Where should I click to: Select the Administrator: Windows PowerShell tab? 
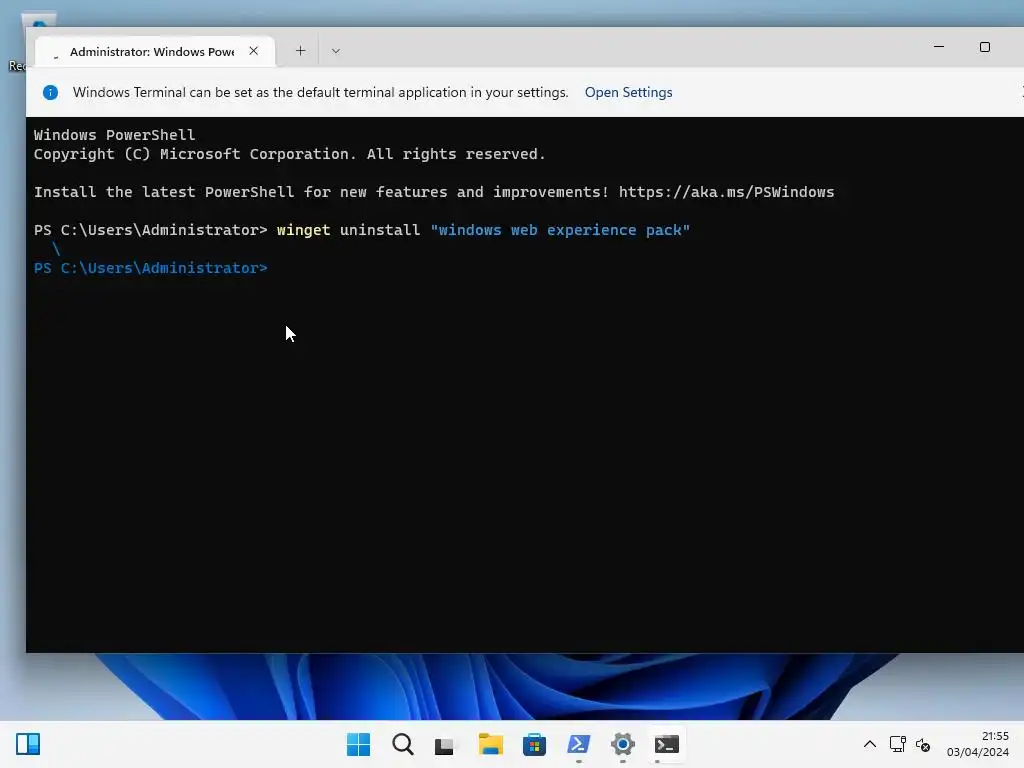155,51
